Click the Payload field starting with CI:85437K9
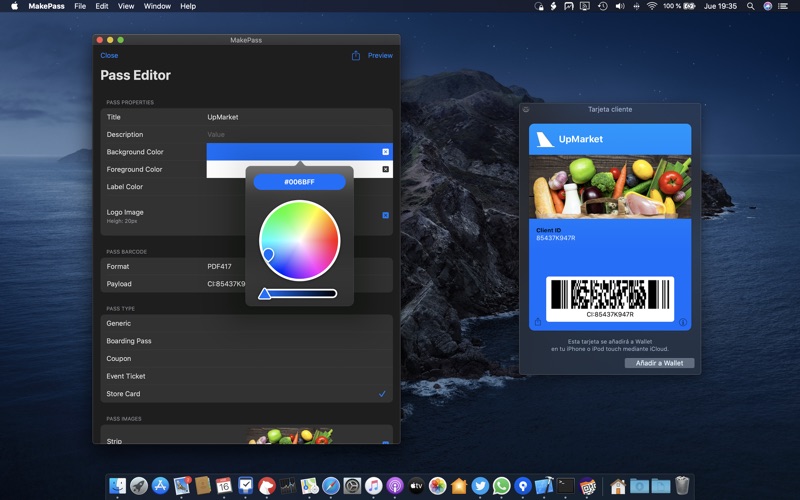 click(226, 284)
